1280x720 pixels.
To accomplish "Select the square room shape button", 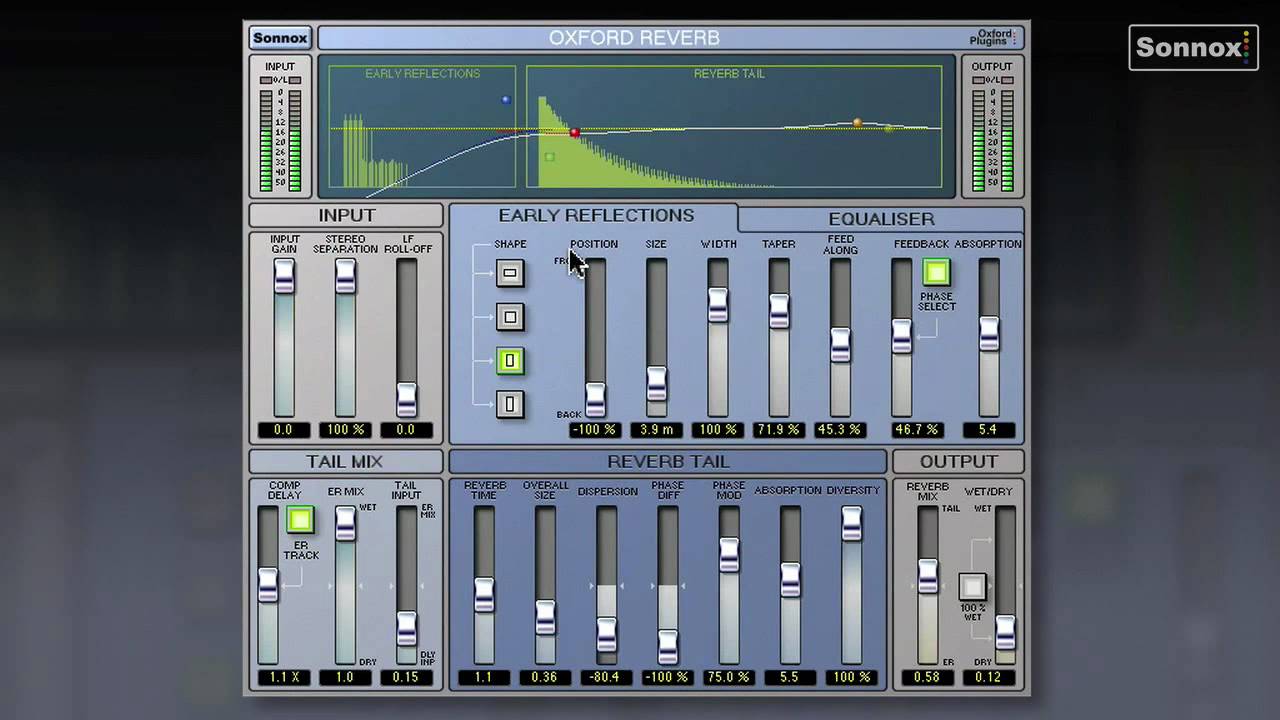I will pyautogui.click(x=510, y=317).
